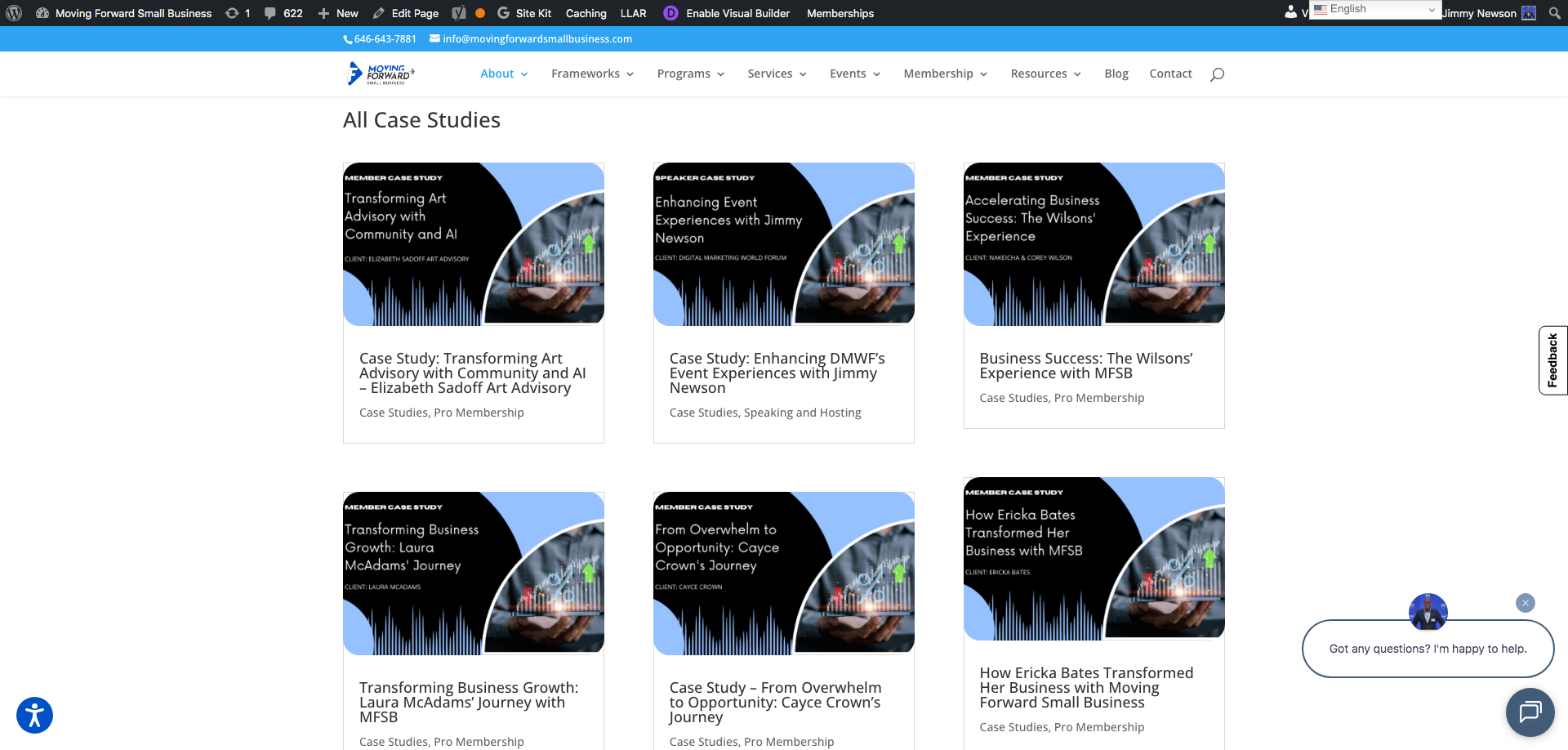Open the chat widget bubble icon
Image resolution: width=1568 pixels, height=750 pixels.
point(1530,712)
